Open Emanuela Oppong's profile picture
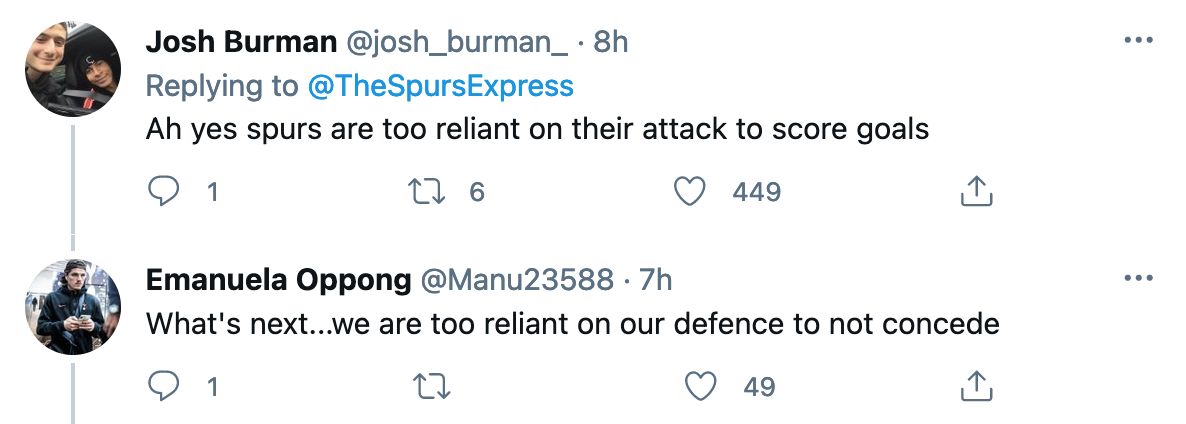This screenshot has width=1186, height=424. [73, 306]
